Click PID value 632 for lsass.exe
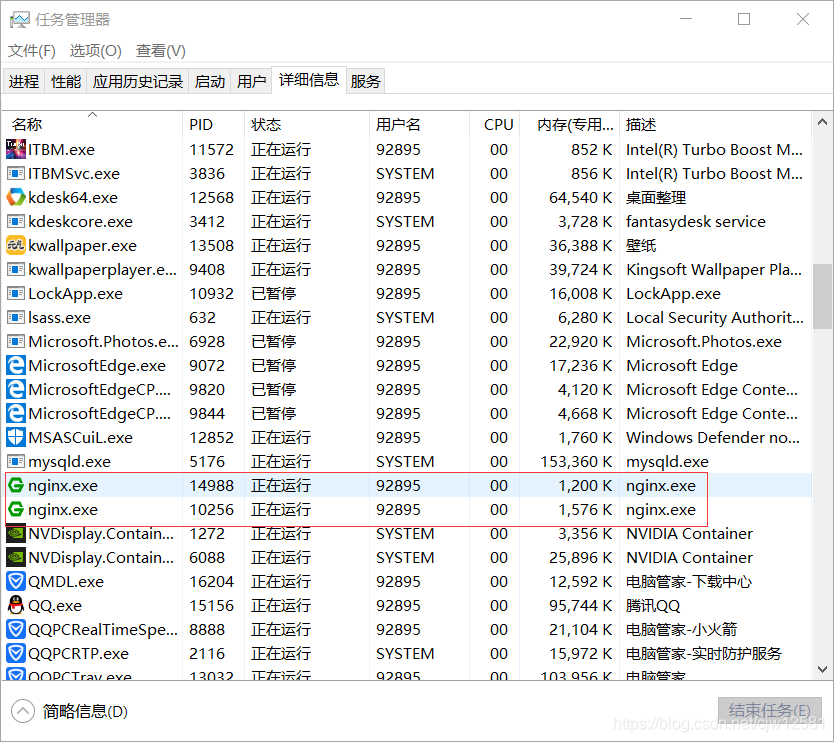Screen dimensions: 834x742 [203, 318]
